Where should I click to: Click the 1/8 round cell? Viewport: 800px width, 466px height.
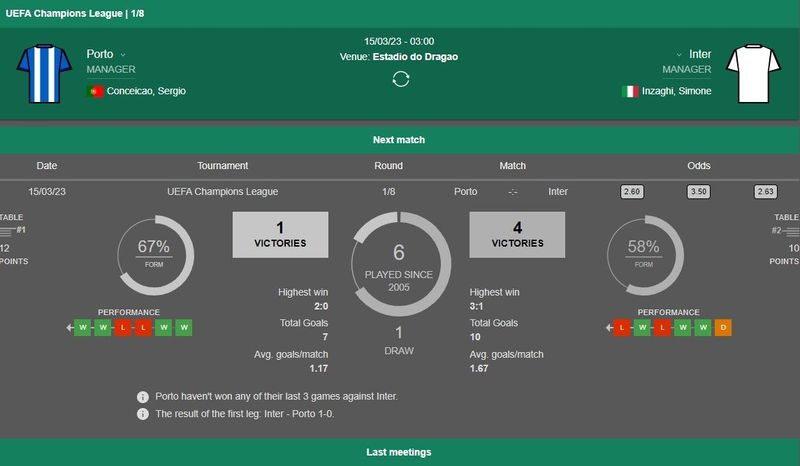pyautogui.click(x=388, y=192)
